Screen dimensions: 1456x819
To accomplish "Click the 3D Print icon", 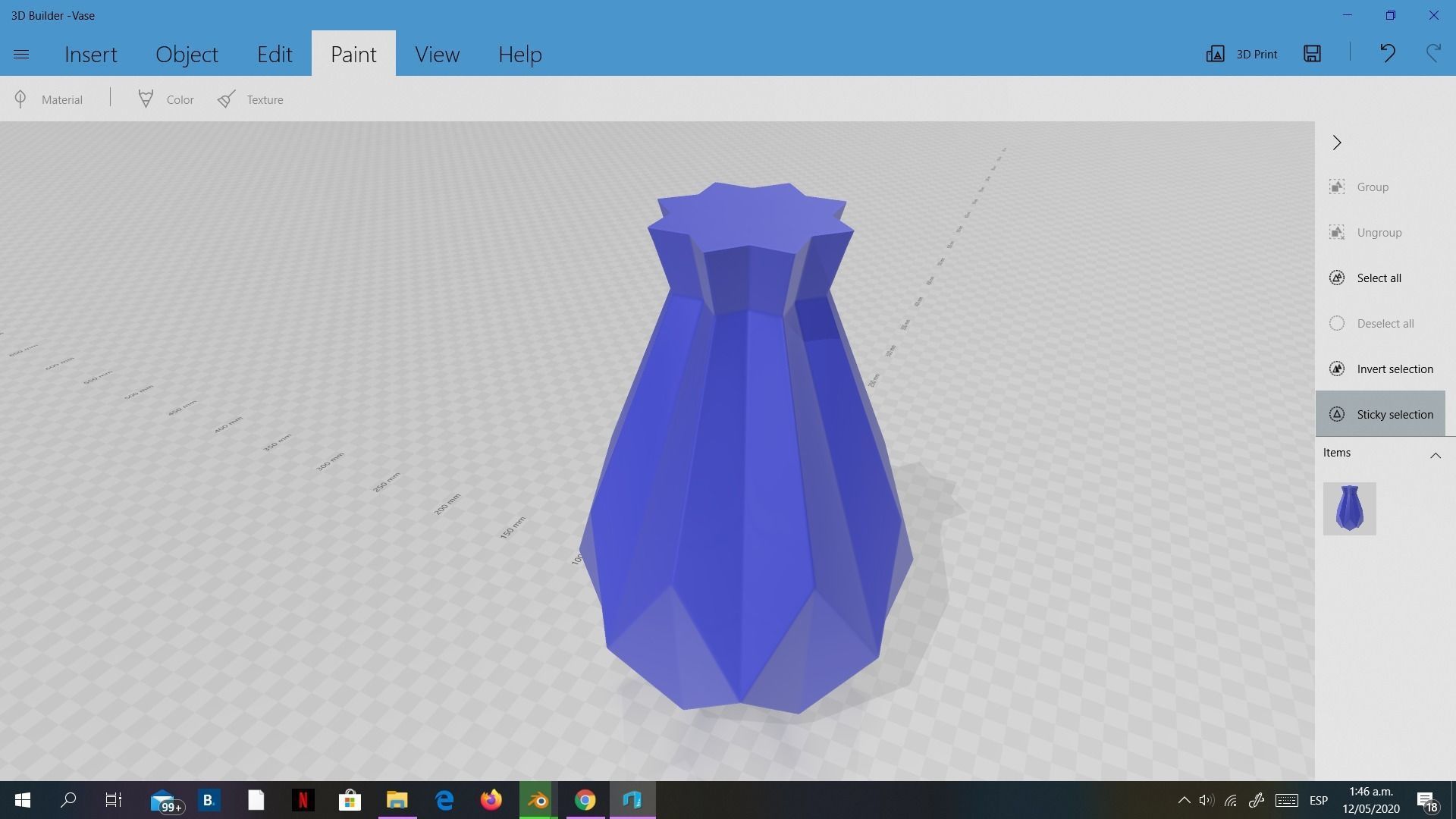I will coord(1241,54).
